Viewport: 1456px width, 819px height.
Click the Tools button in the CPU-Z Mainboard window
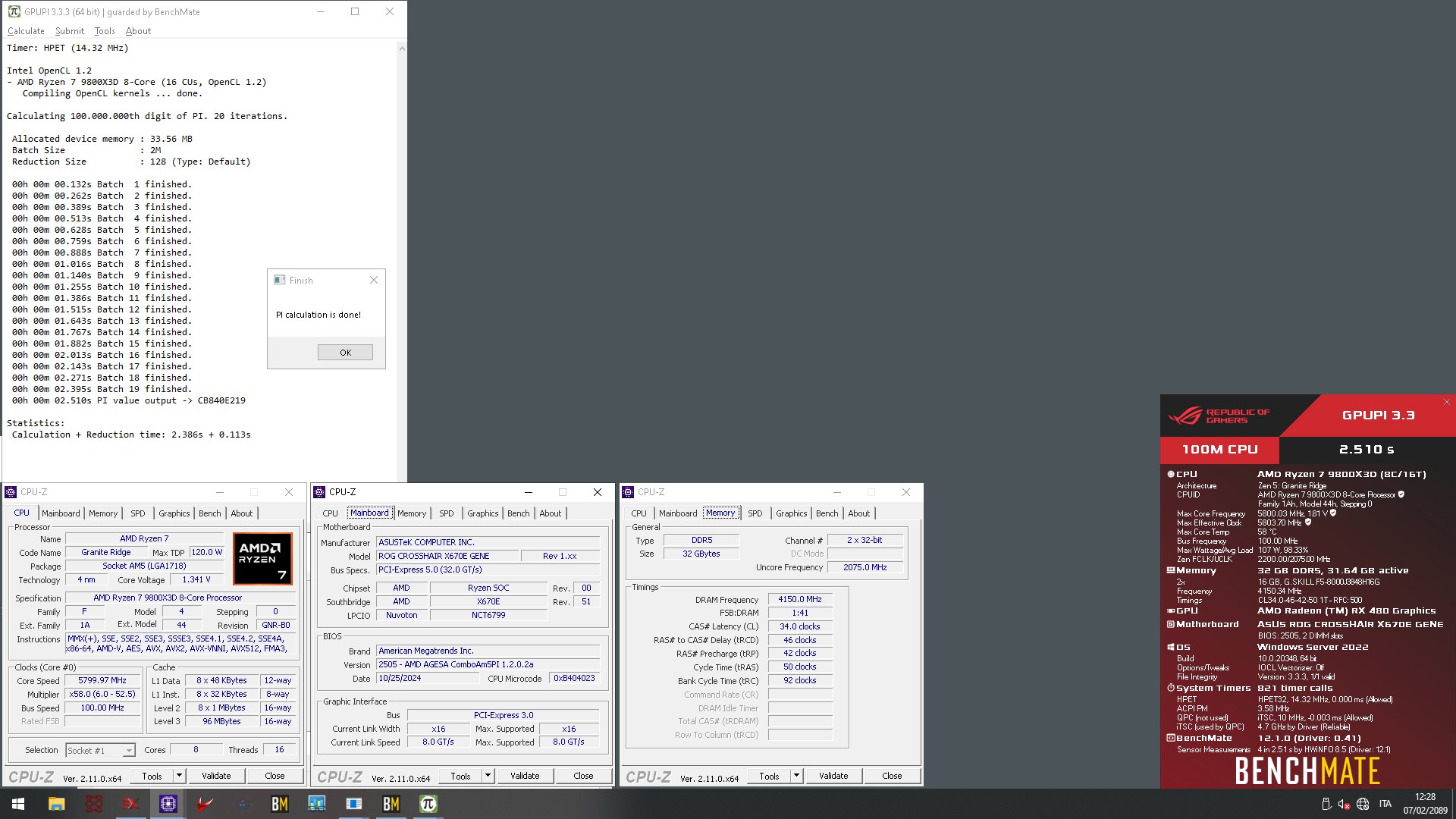point(460,776)
